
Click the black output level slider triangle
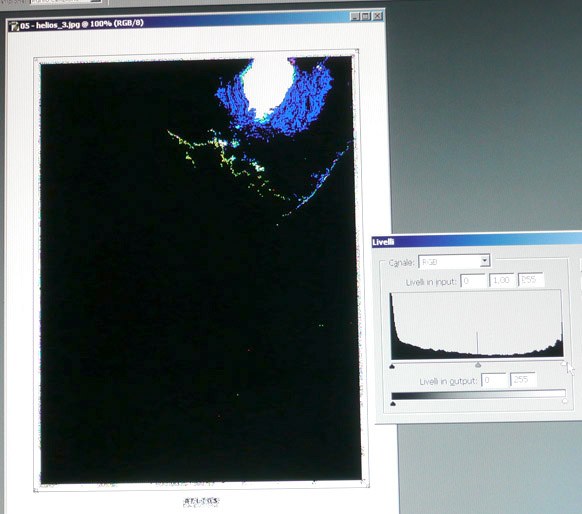tap(393, 404)
